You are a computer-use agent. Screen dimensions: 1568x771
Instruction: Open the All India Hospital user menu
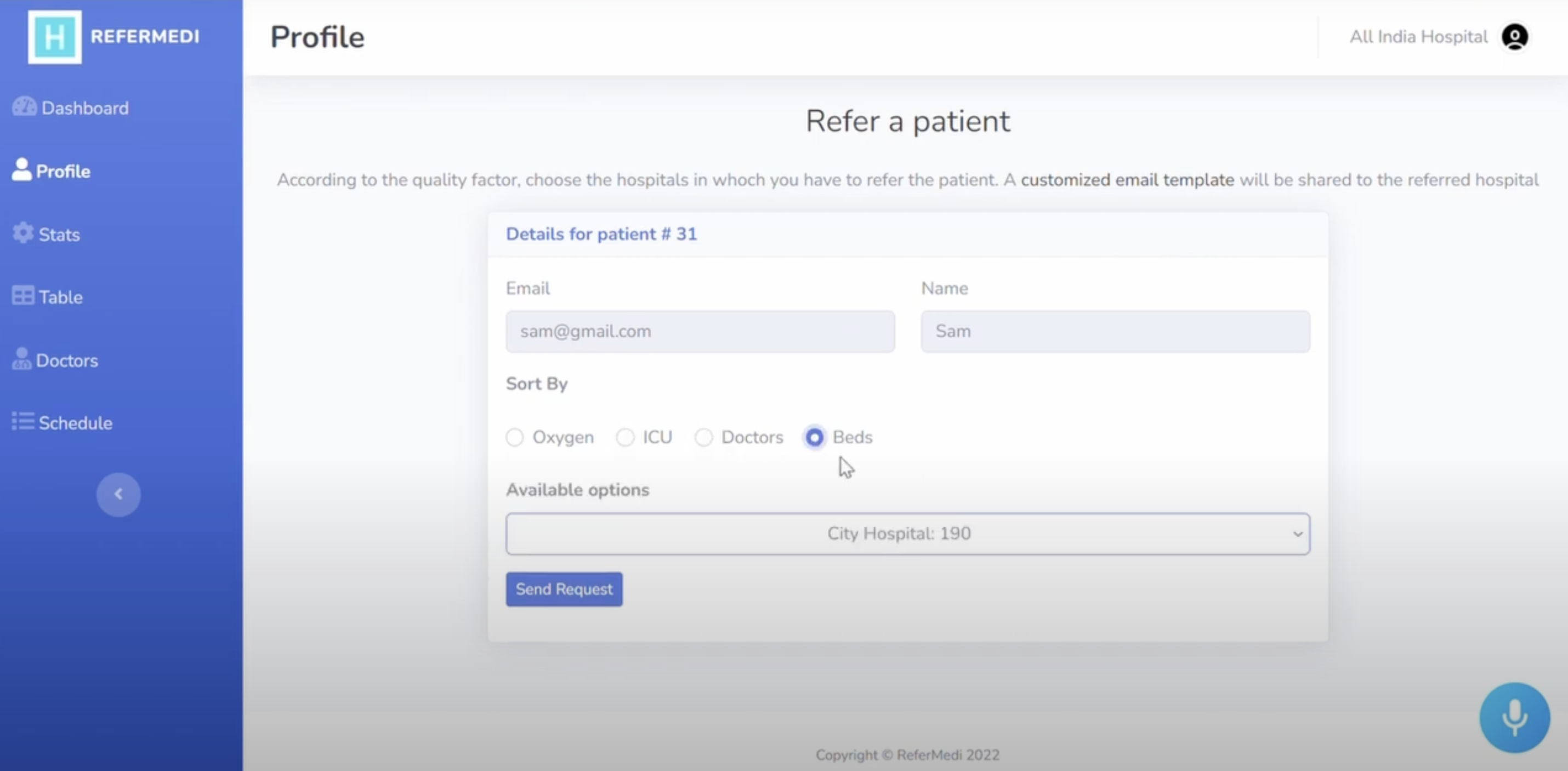click(x=1418, y=37)
